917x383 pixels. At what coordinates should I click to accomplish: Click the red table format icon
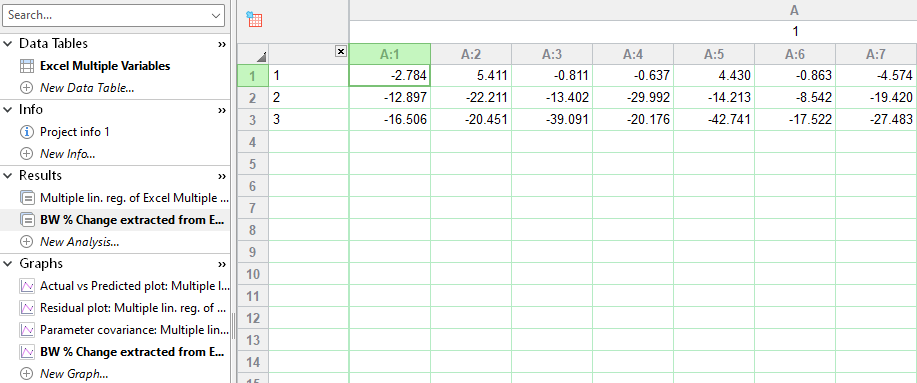pyautogui.click(x=254, y=19)
